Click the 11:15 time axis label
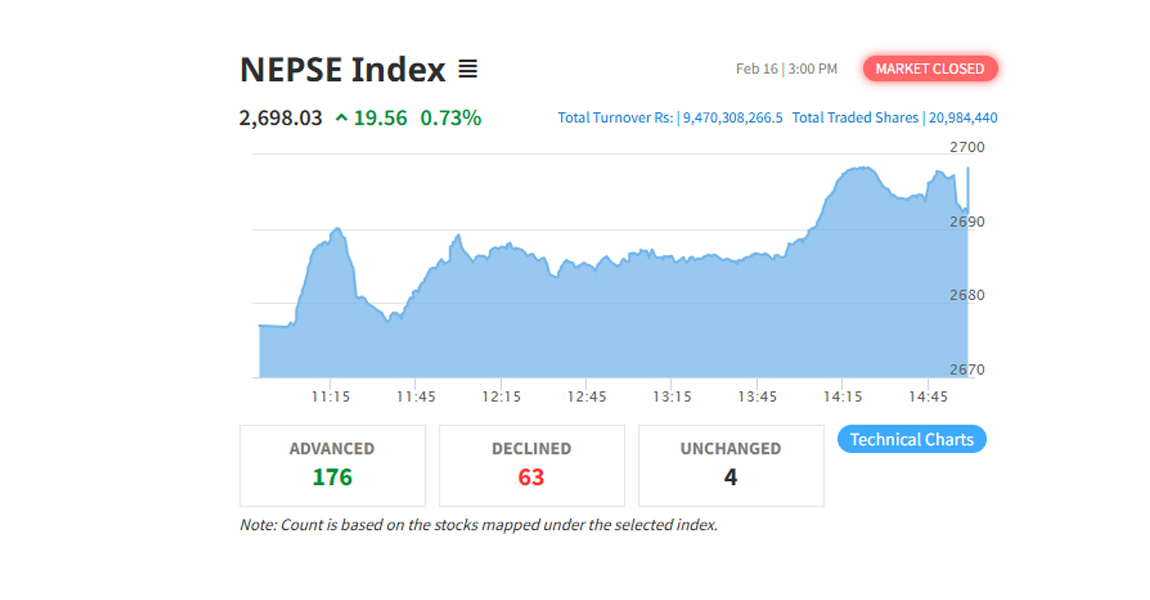 (x=330, y=397)
